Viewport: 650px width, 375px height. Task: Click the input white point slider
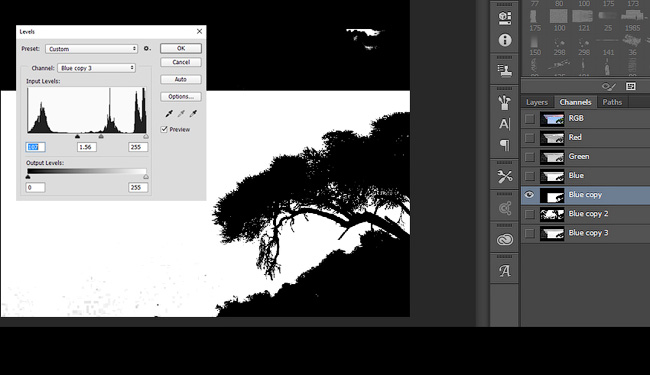[x=146, y=136]
